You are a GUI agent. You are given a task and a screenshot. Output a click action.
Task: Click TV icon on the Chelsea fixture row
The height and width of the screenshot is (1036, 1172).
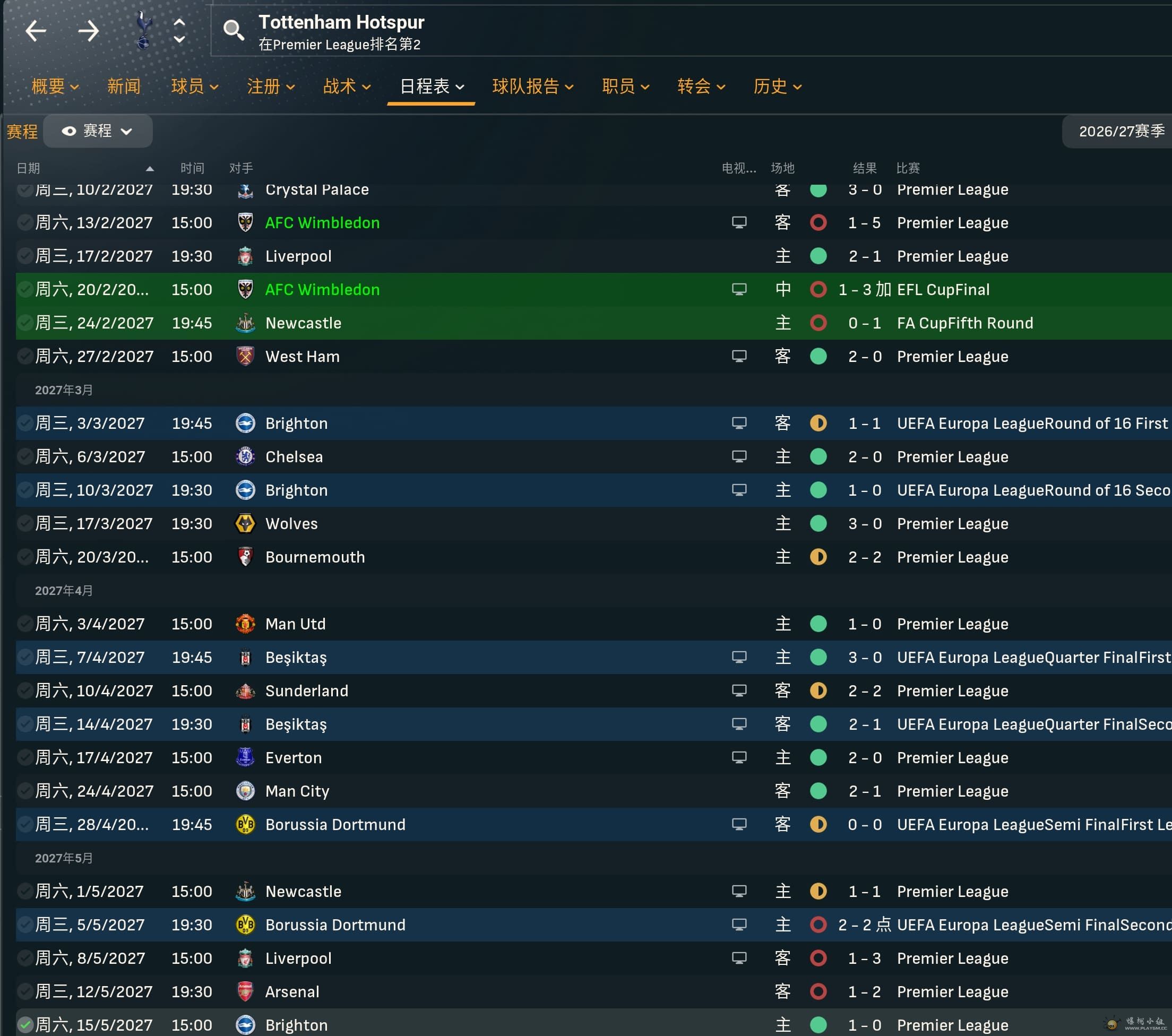[x=739, y=456]
